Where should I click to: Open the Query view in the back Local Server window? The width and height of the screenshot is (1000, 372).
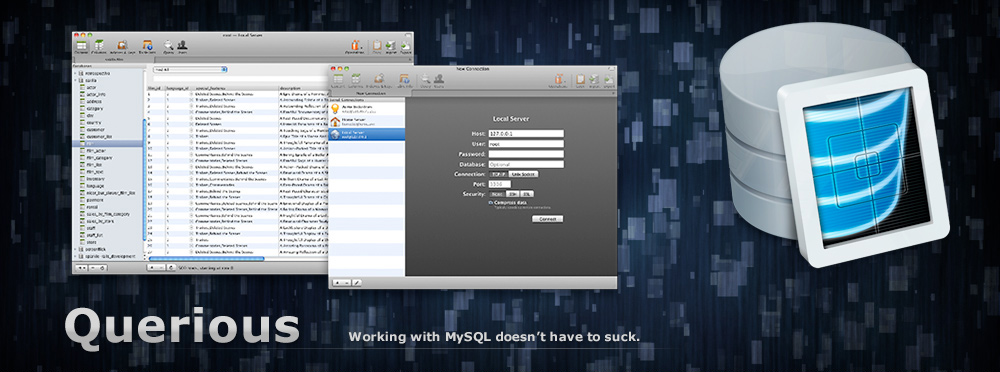point(168,47)
